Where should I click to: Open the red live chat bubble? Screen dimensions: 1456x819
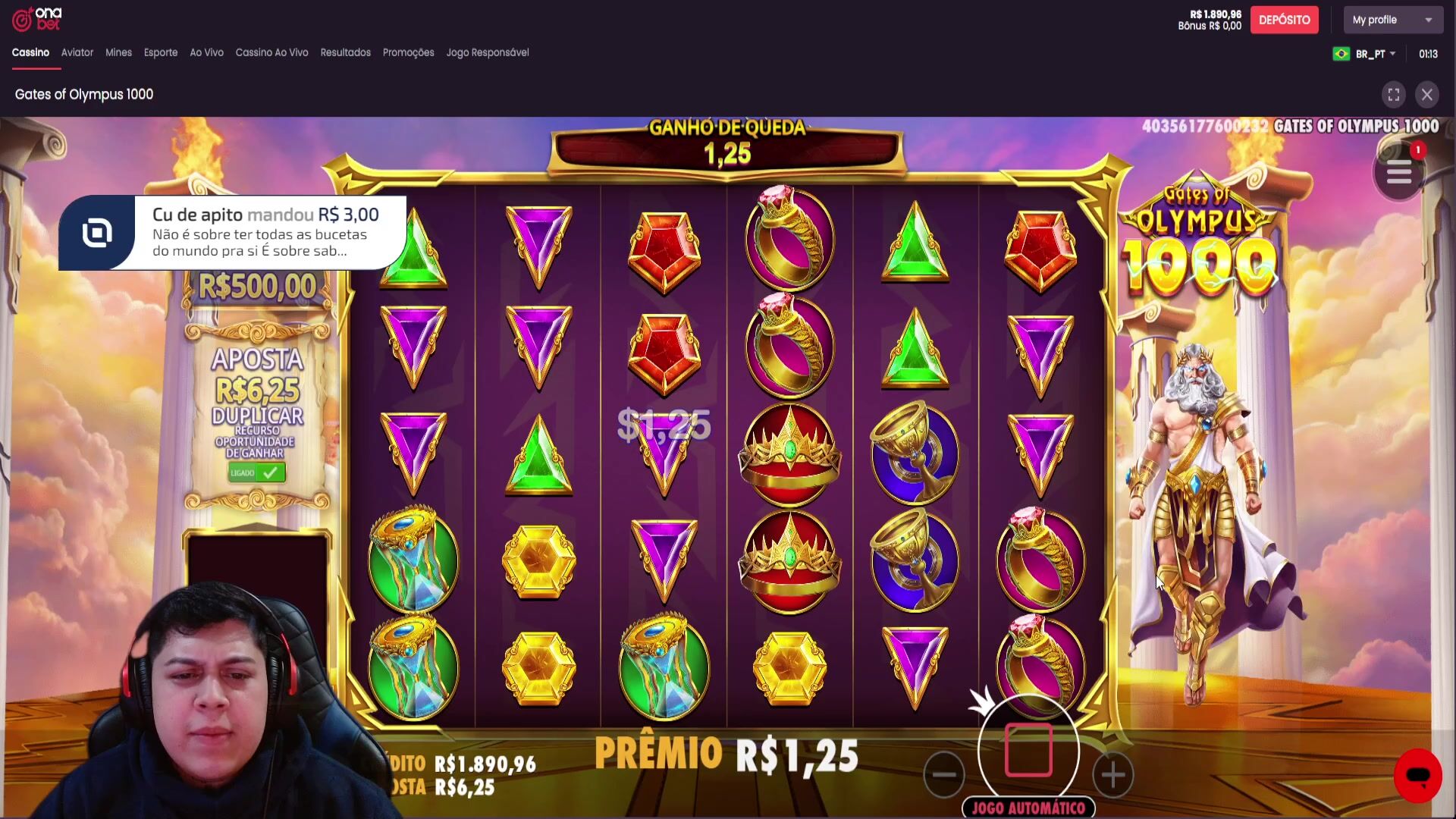click(x=1417, y=776)
